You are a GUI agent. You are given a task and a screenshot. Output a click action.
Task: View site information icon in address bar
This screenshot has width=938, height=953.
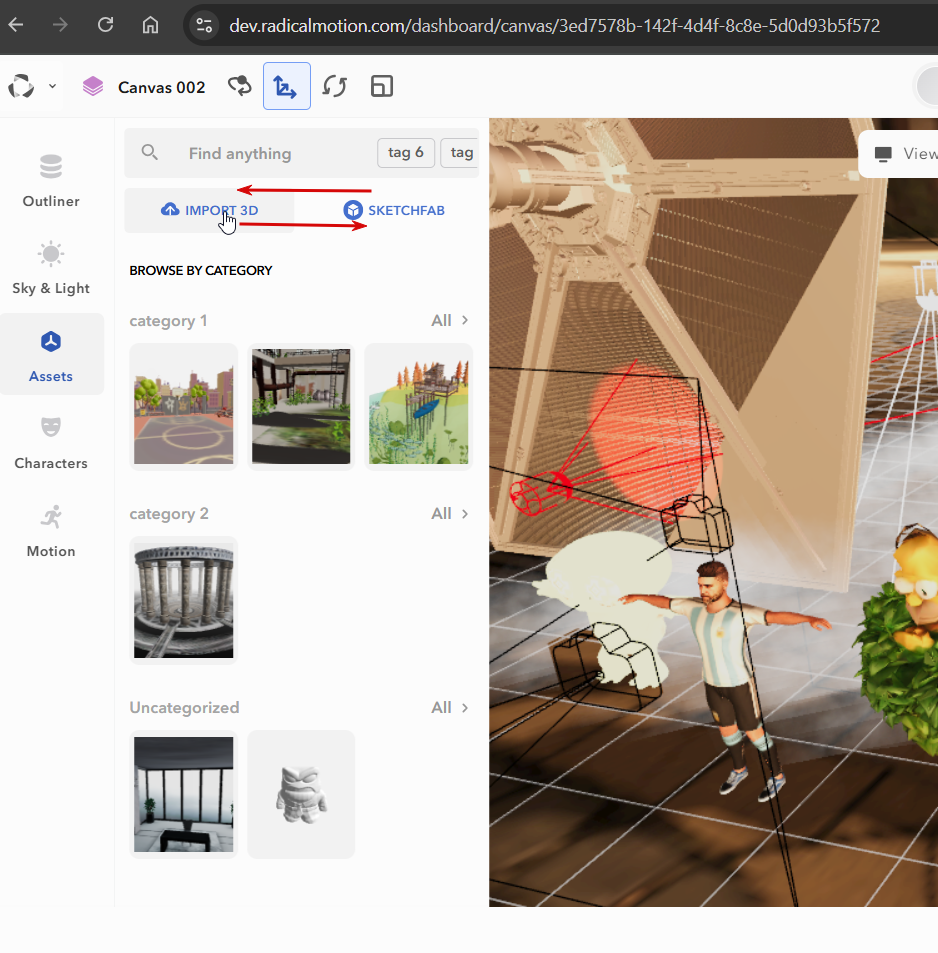[204, 25]
